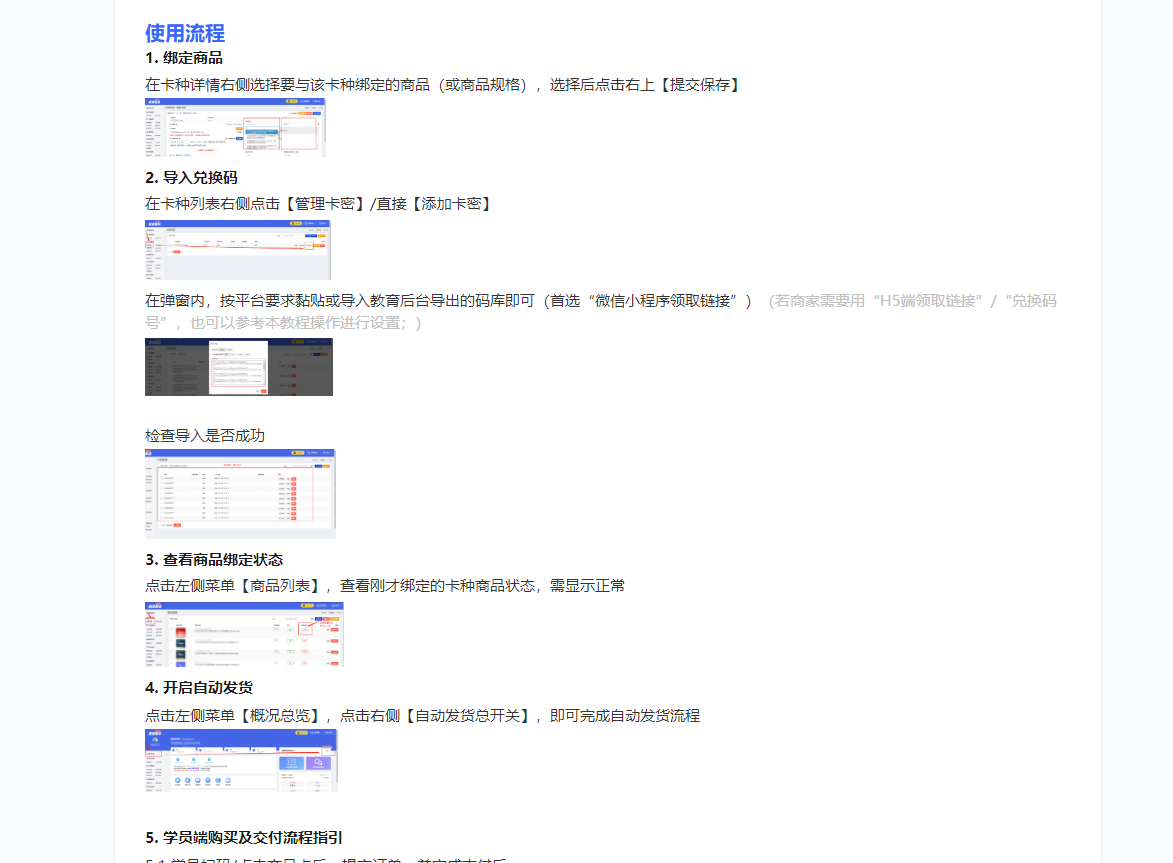1173x863 pixels.
Task: Select the heading 5. 学员端购买及交付流程指引
Action: tap(244, 838)
